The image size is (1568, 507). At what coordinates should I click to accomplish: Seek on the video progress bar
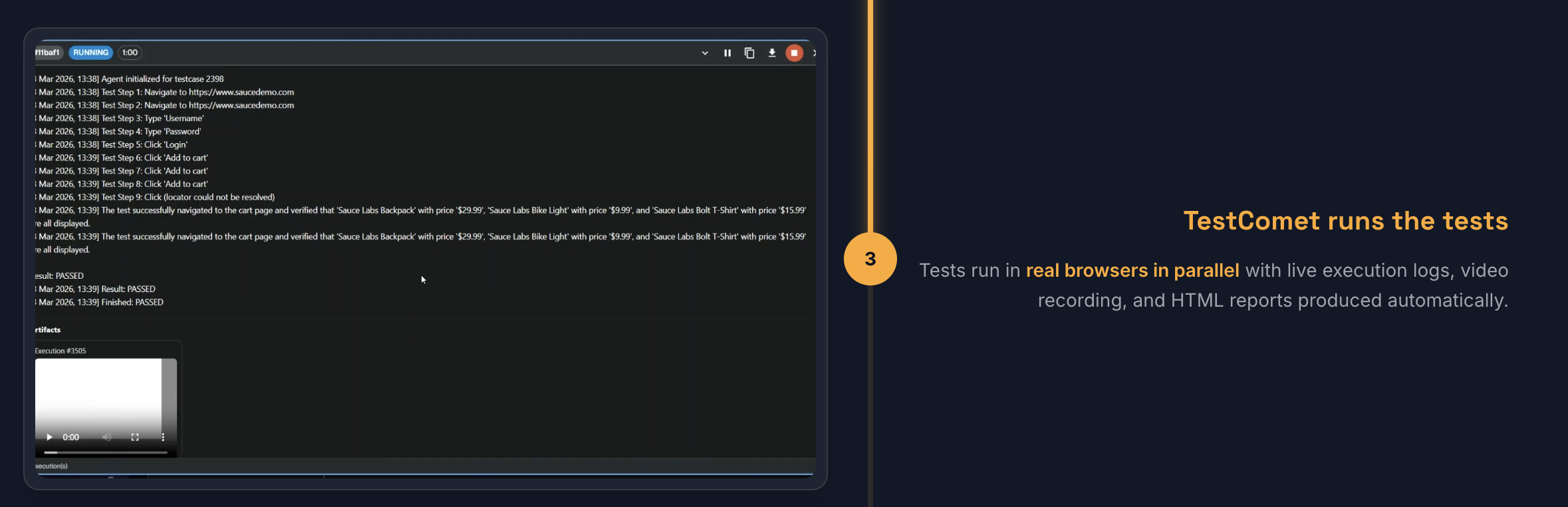pos(106,452)
